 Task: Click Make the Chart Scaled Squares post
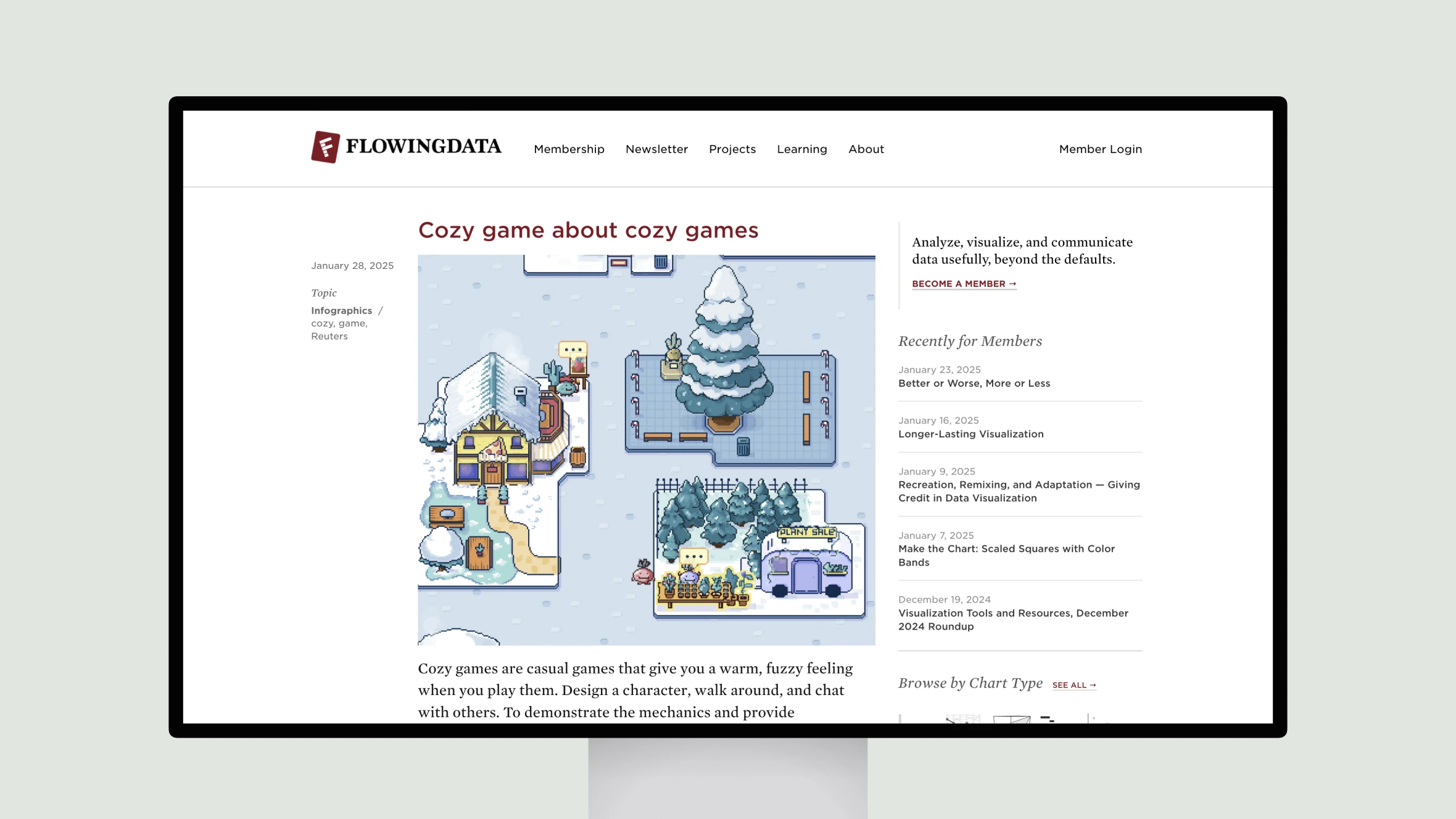coord(1006,555)
